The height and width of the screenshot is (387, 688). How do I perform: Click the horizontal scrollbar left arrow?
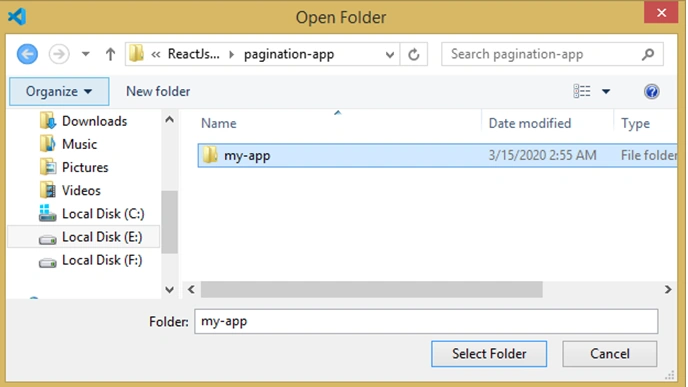tap(191, 290)
